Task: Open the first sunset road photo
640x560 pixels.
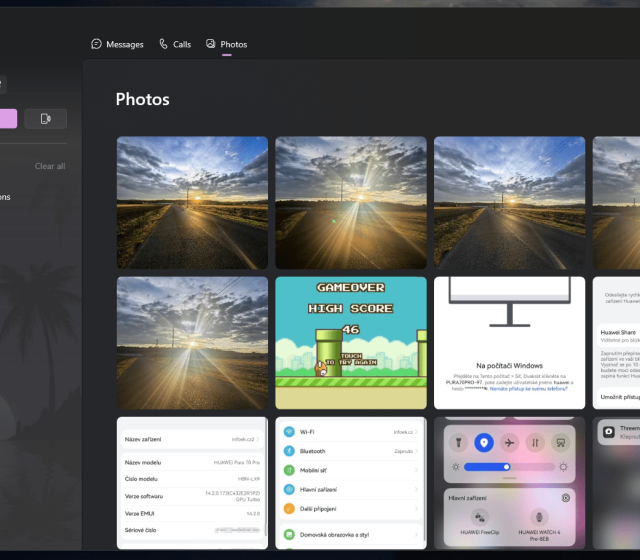Action: (x=192, y=203)
